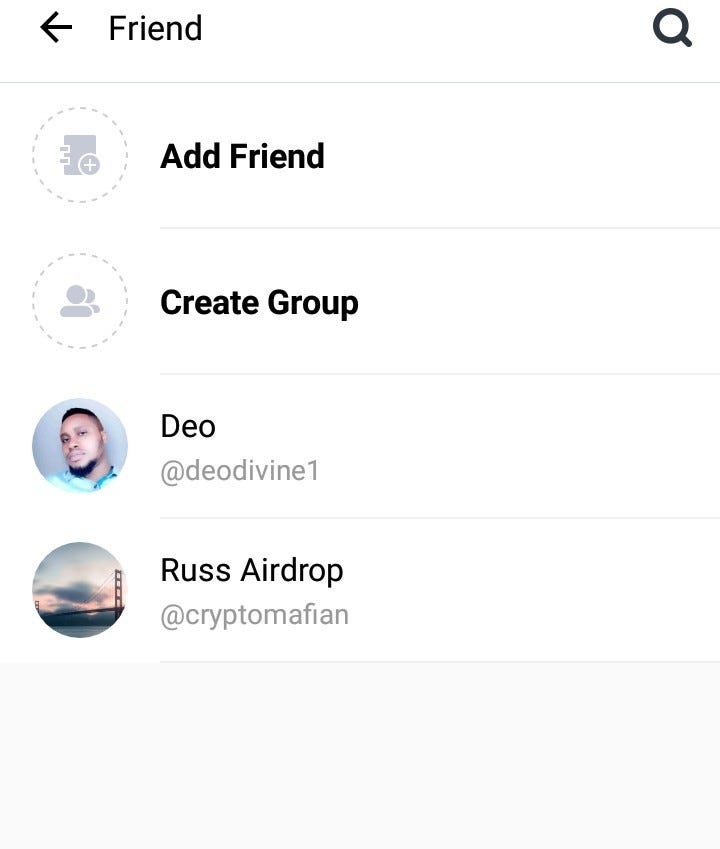Tap the dashed circle around Create Group icon

click(80, 301)
